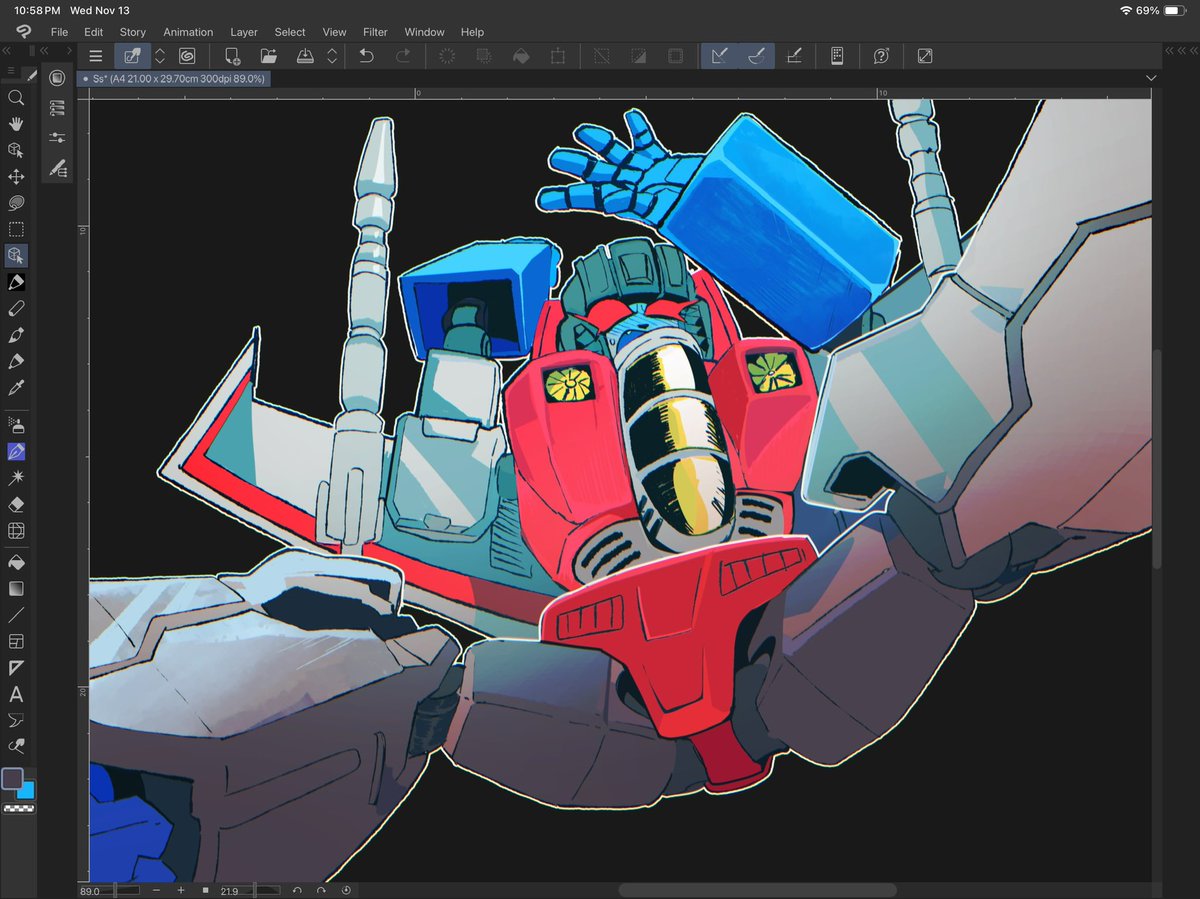The image size is (1200, 899).
Task: Open the Edit menu
Action: (x=94, y=32)
